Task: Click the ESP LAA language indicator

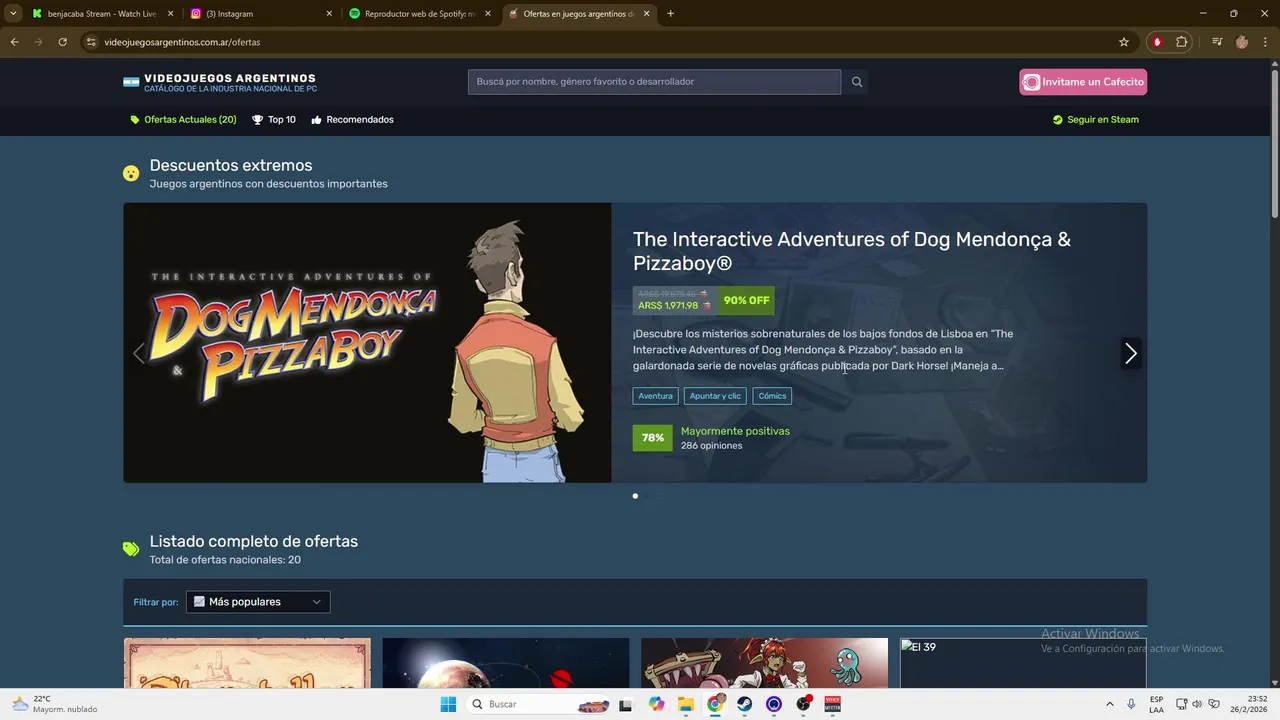Action: click(x=1156, y=704)
